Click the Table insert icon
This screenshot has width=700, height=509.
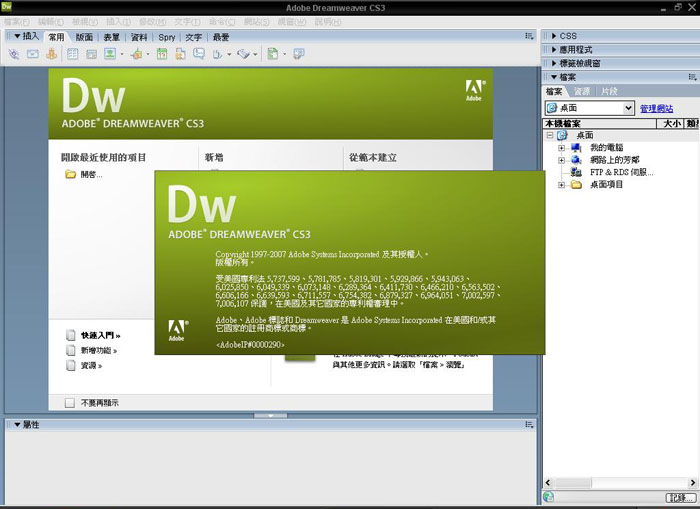tap(72, 54)
